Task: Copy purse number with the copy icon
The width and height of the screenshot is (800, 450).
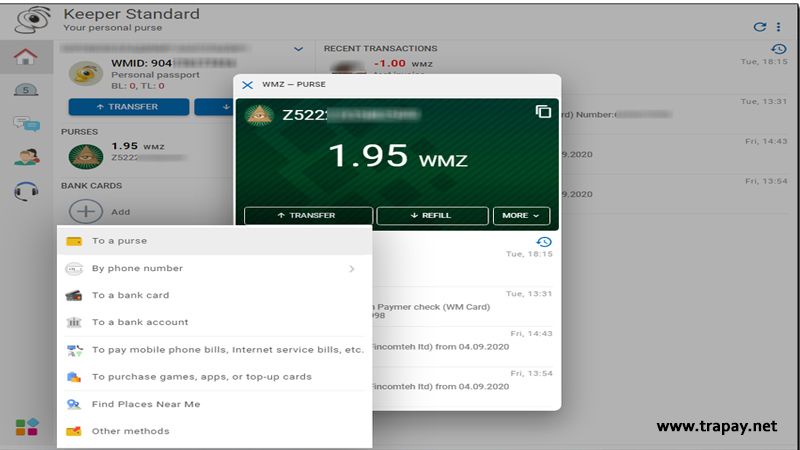Action: click(x=543, y=111)
